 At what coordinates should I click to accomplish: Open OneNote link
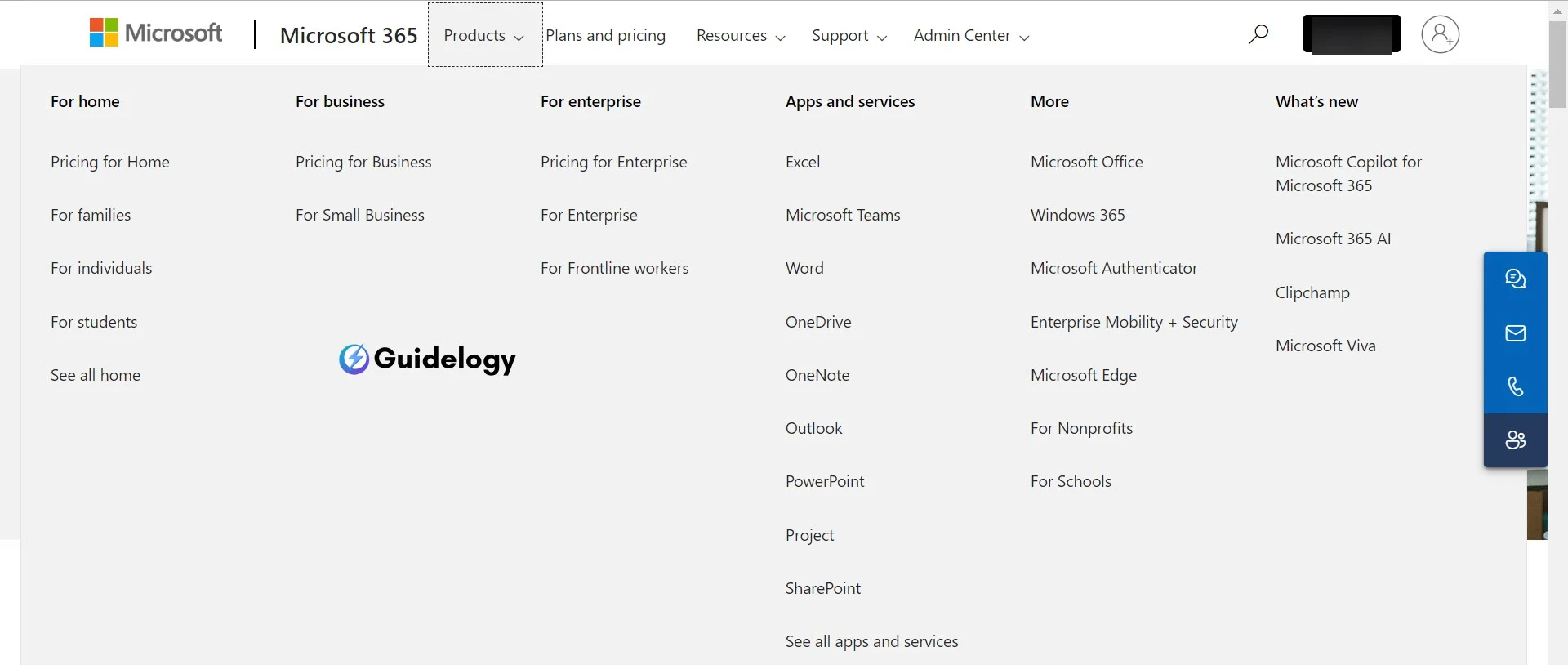[817, 375]
